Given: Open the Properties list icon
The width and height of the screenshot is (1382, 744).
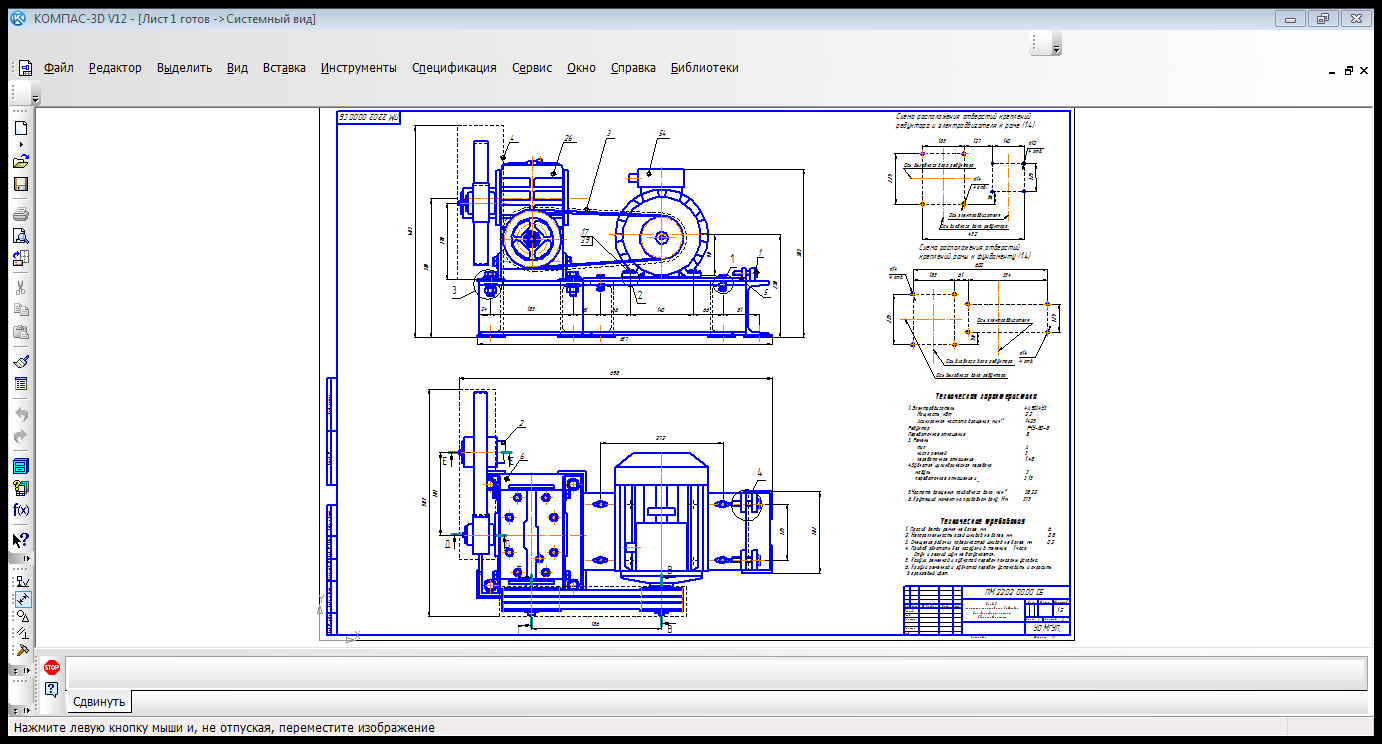Looking at the screenshot, I should (x=21, y=384).
